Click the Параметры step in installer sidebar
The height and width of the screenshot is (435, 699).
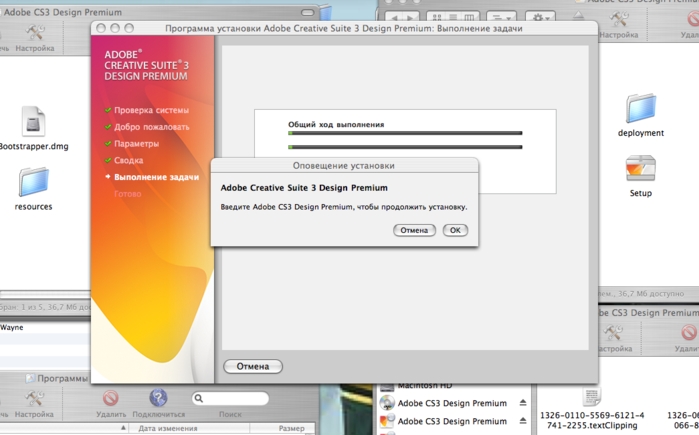[136, 144]
